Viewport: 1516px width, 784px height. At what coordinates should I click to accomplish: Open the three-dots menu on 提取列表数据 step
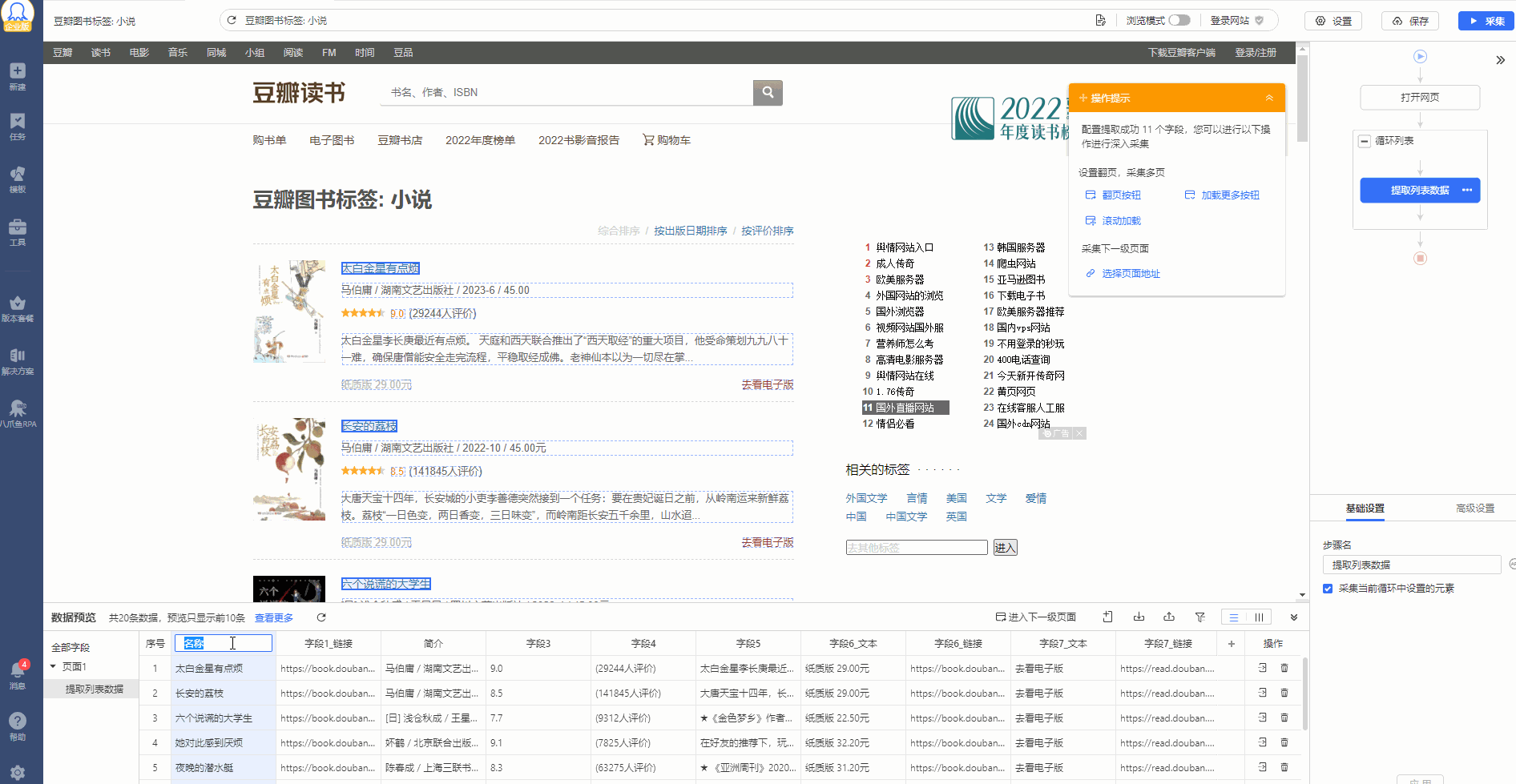tap(1467, 190)
